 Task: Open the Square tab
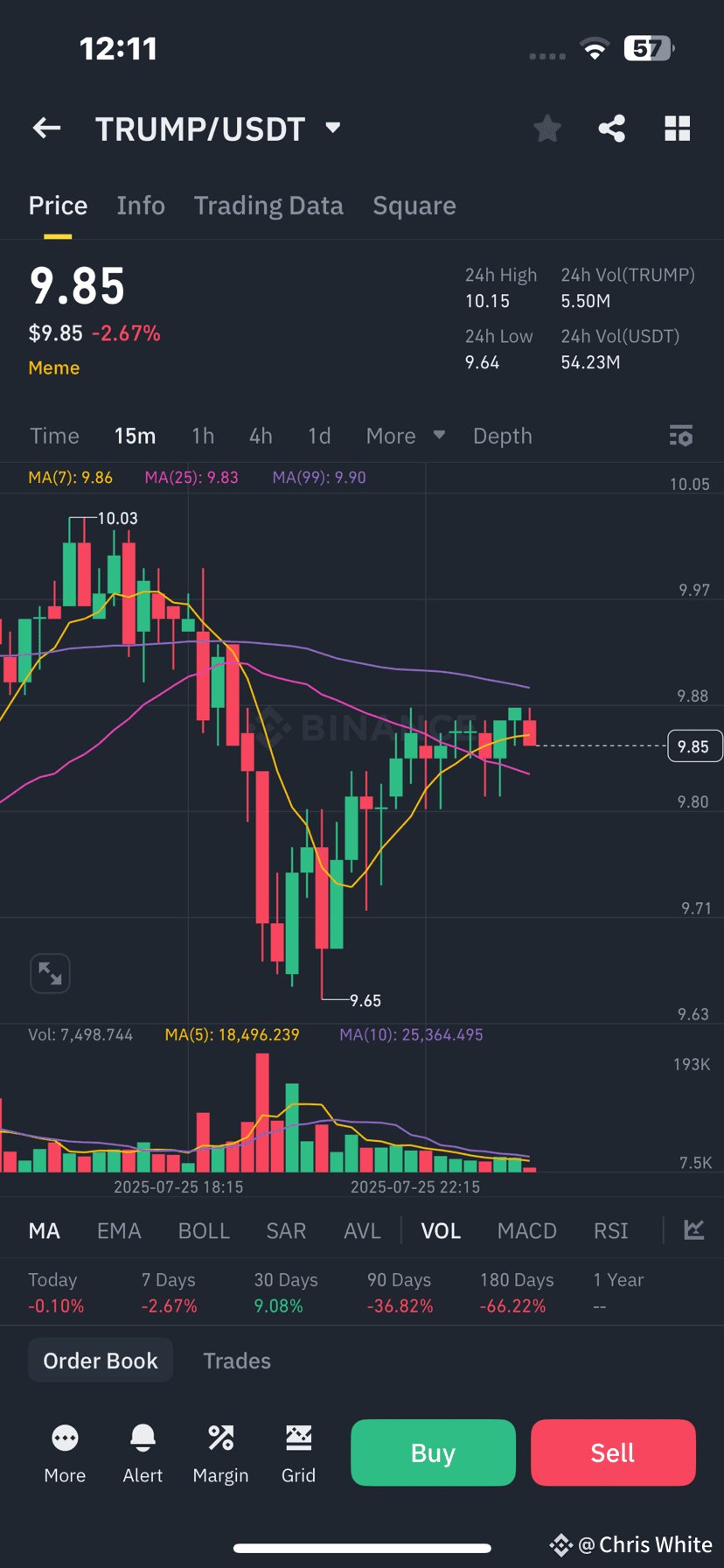[x=414, y=206]
